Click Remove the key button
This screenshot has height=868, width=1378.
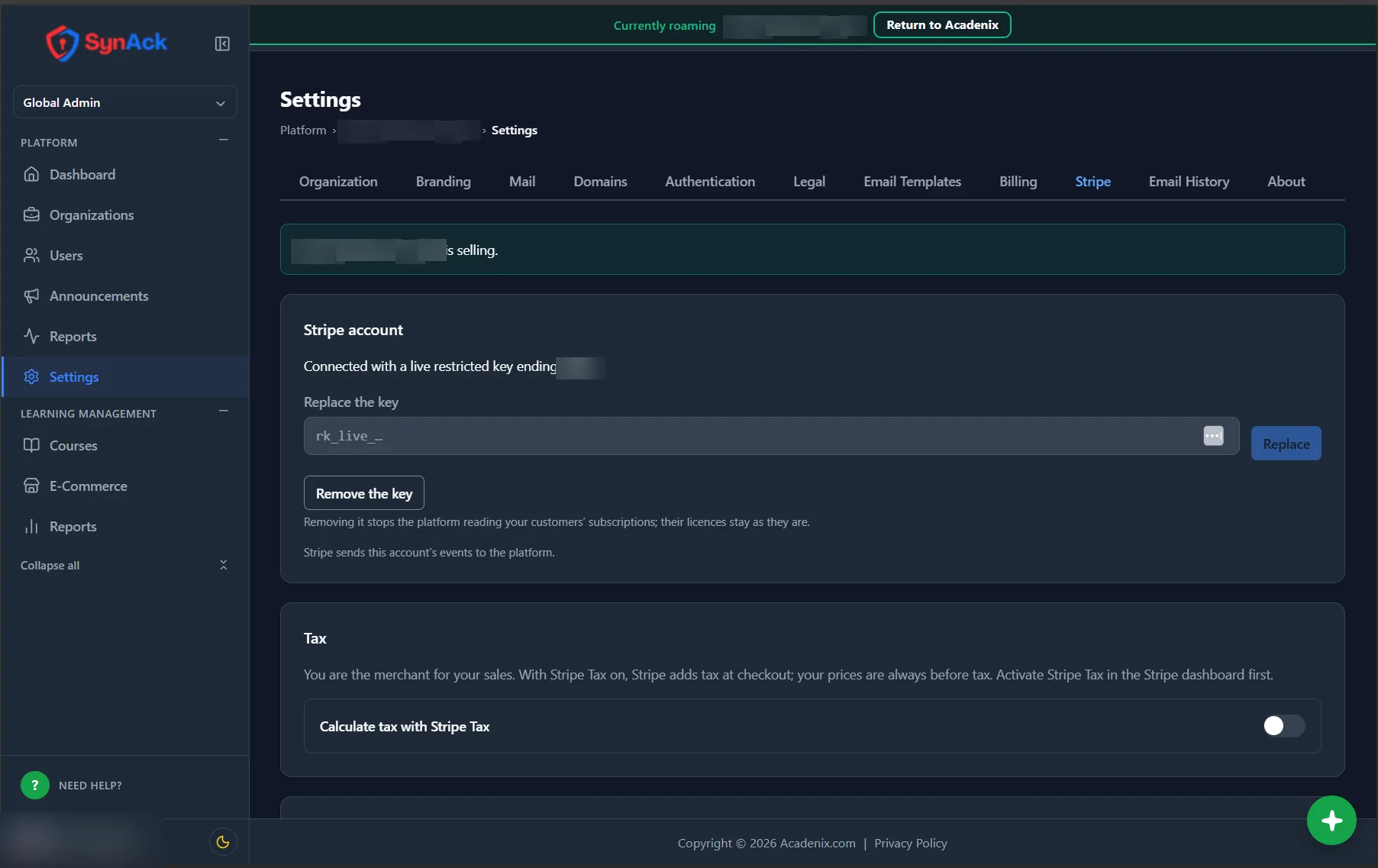364,493
